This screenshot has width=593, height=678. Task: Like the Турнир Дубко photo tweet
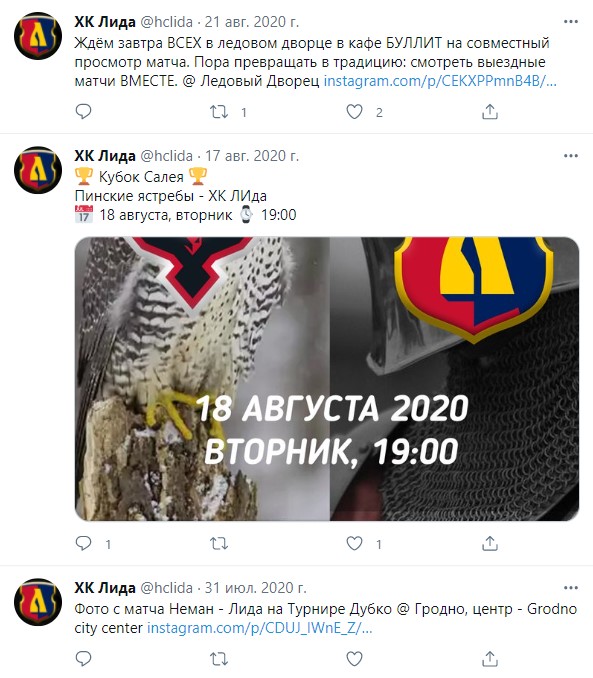pyautogui.click(x=354, y=659)
